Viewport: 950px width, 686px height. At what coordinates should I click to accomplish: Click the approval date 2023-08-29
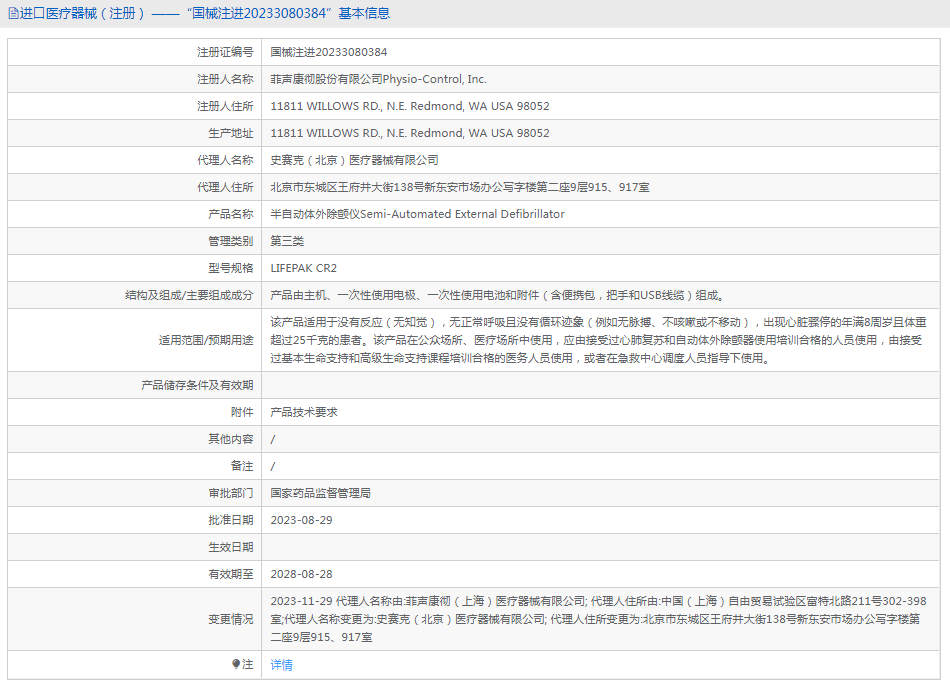click(x=301, y=520)
